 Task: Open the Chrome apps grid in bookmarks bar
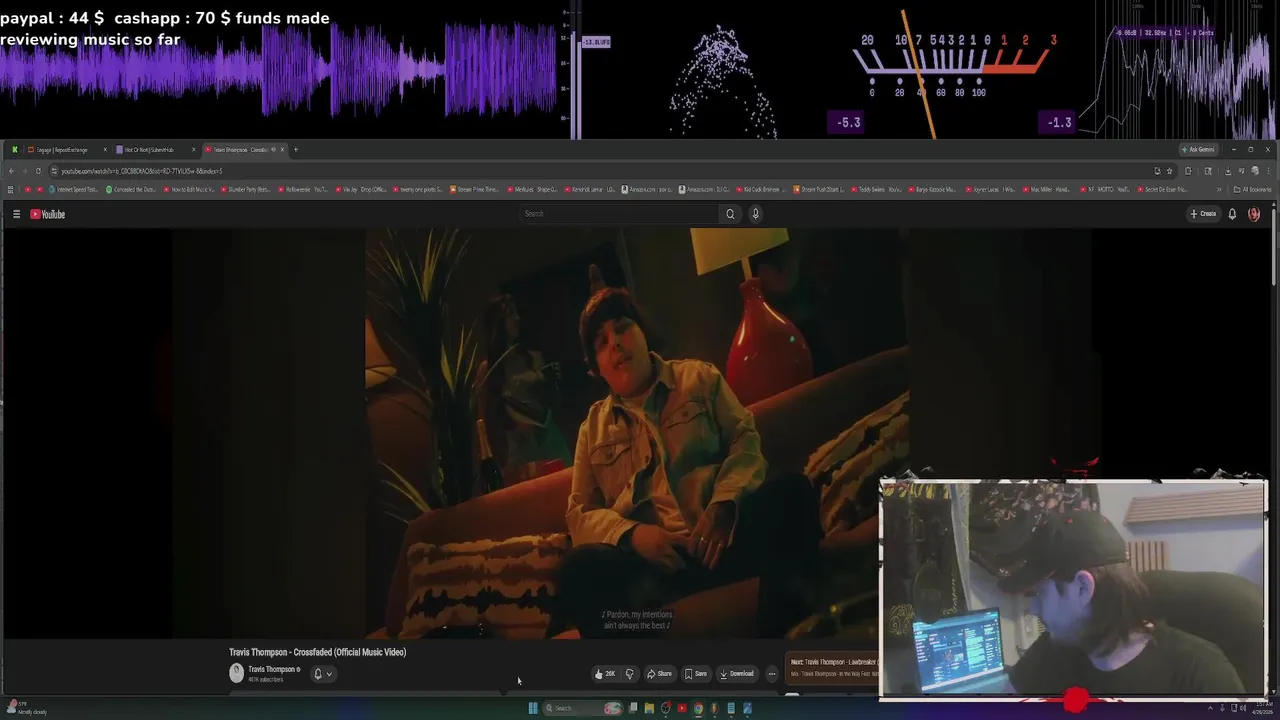(11, 189)
